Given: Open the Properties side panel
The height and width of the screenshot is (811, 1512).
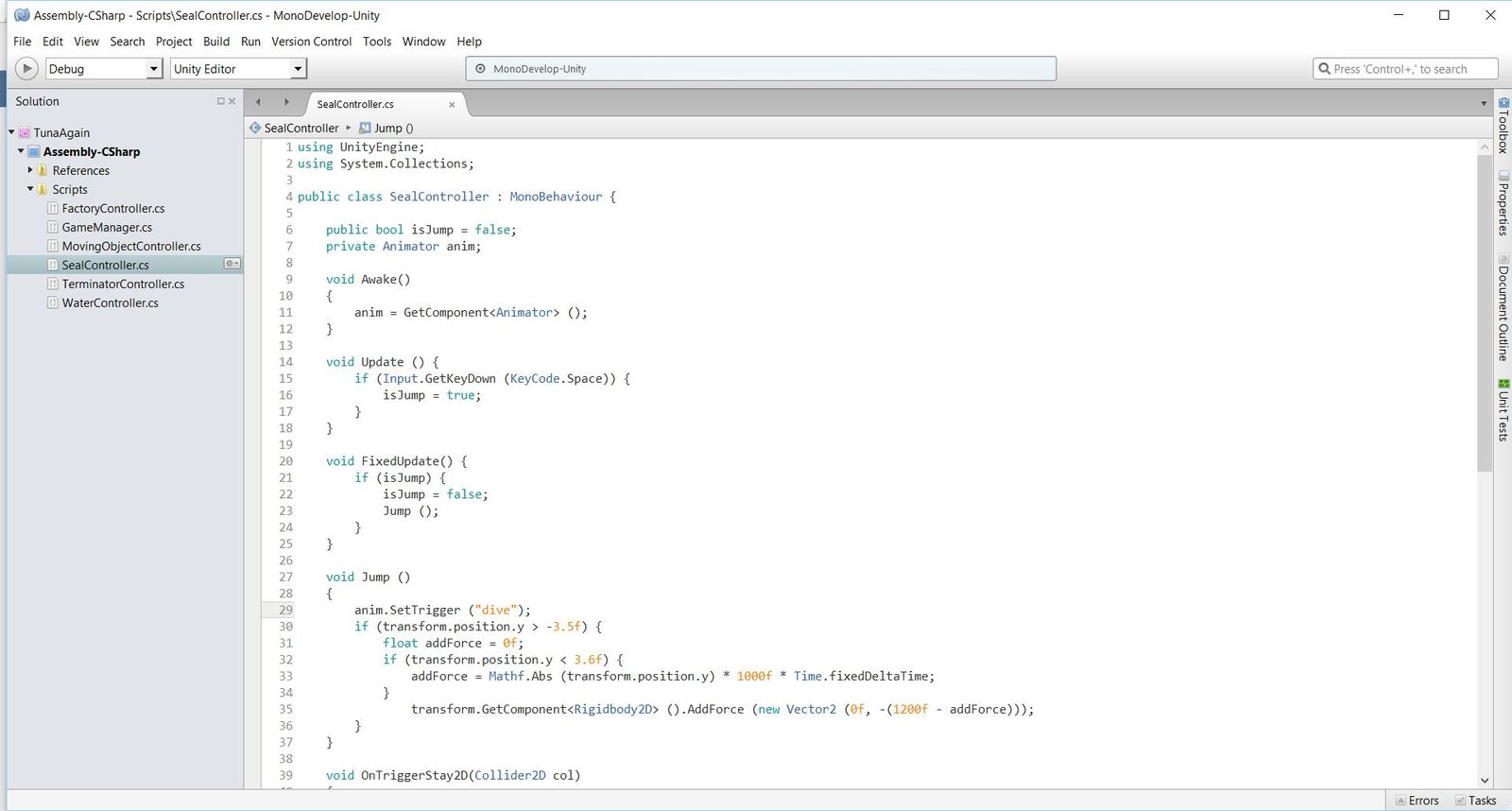Looking at the screenshot, I should pos(1503,203).
